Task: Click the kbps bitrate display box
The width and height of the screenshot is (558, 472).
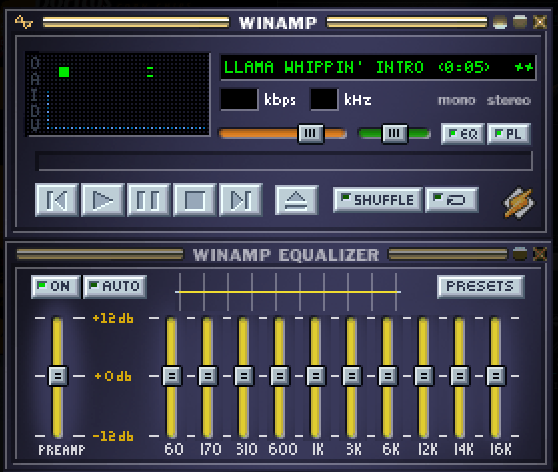Action: tap(239, 99)
